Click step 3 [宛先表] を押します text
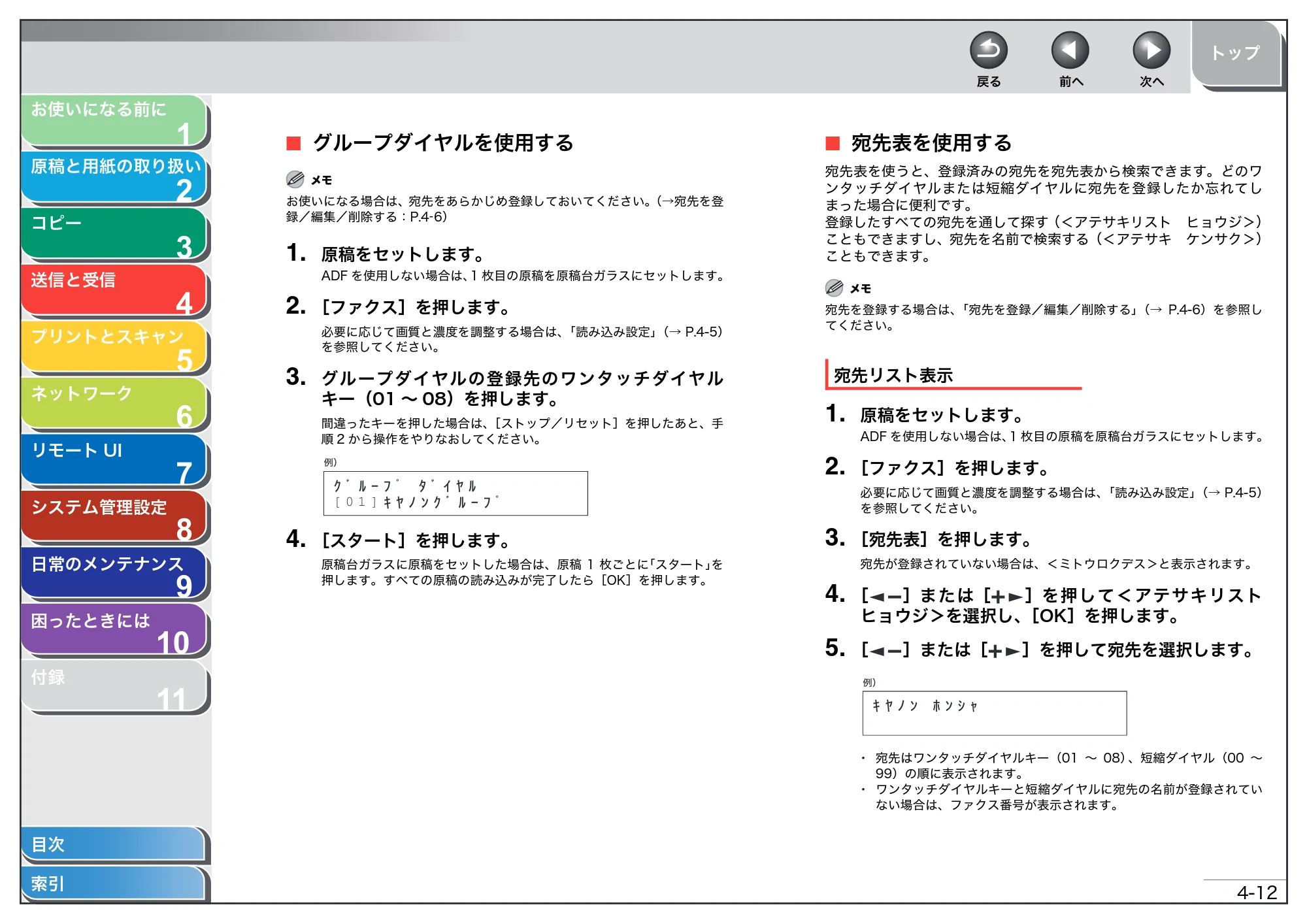 (x=946, y=539)
